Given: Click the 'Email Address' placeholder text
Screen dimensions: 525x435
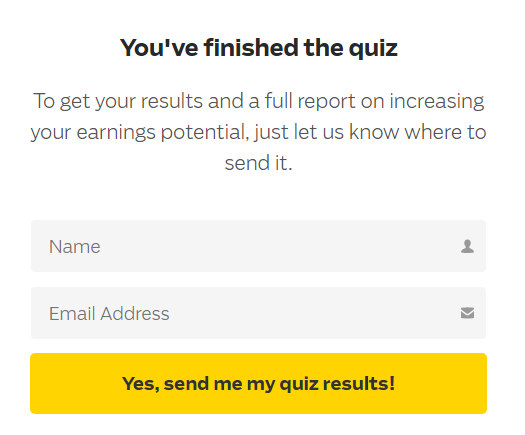Looking at the screenshot, I should [109, 314].
